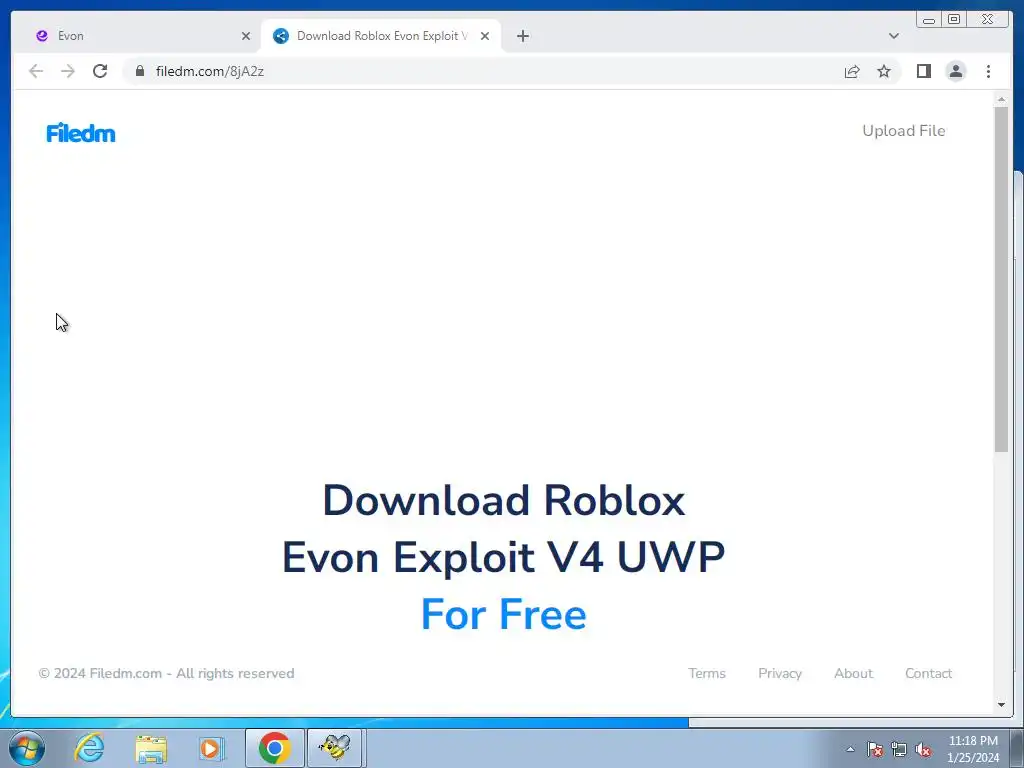Expand the tab search chevron
The width and height of the screenshot is (1024, 768).
point(893,36)
